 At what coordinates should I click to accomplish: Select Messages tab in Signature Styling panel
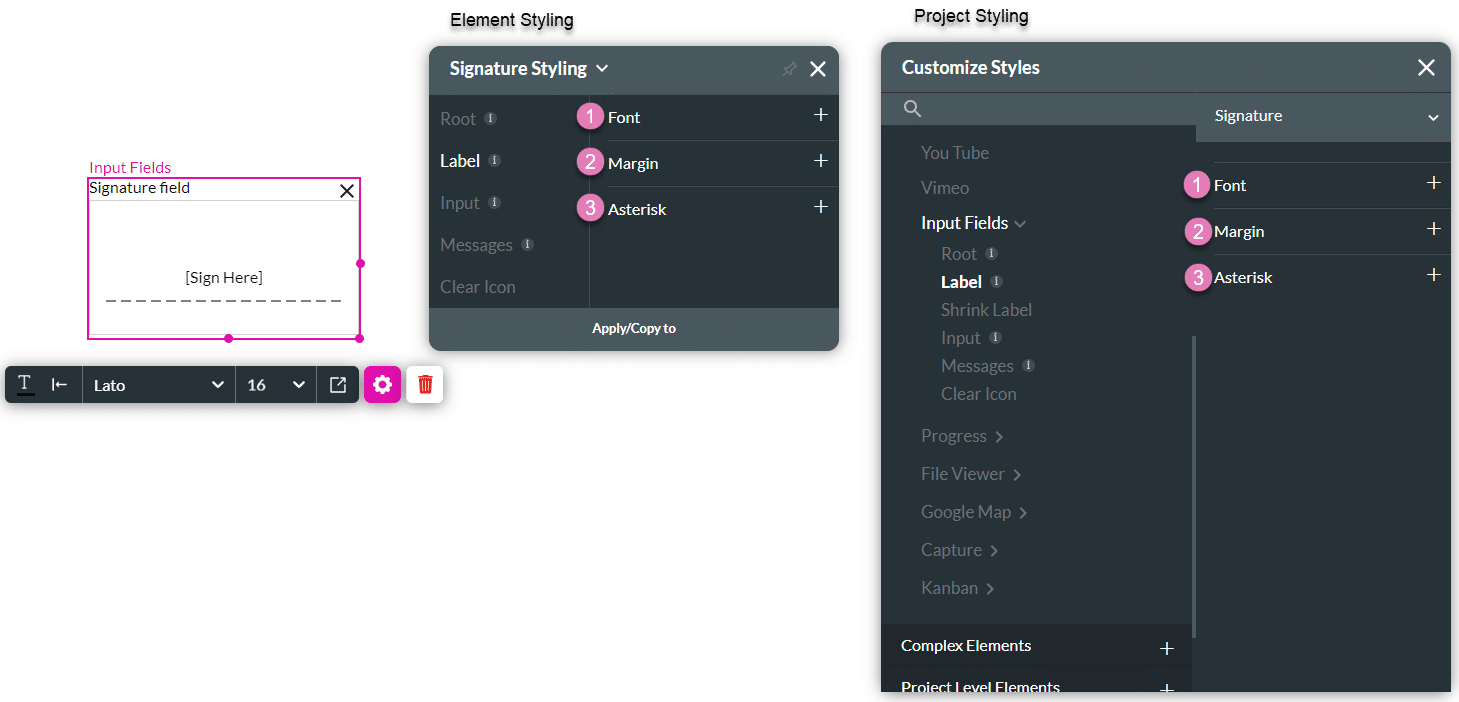[476, 245]
